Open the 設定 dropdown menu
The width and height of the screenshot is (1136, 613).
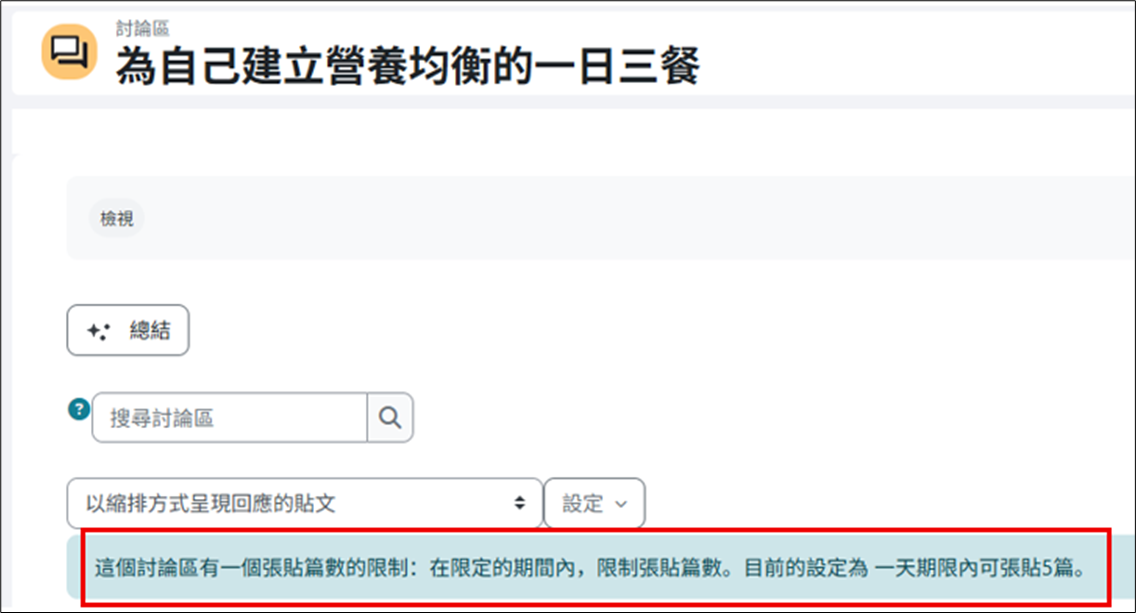click(x=594, y=503)
